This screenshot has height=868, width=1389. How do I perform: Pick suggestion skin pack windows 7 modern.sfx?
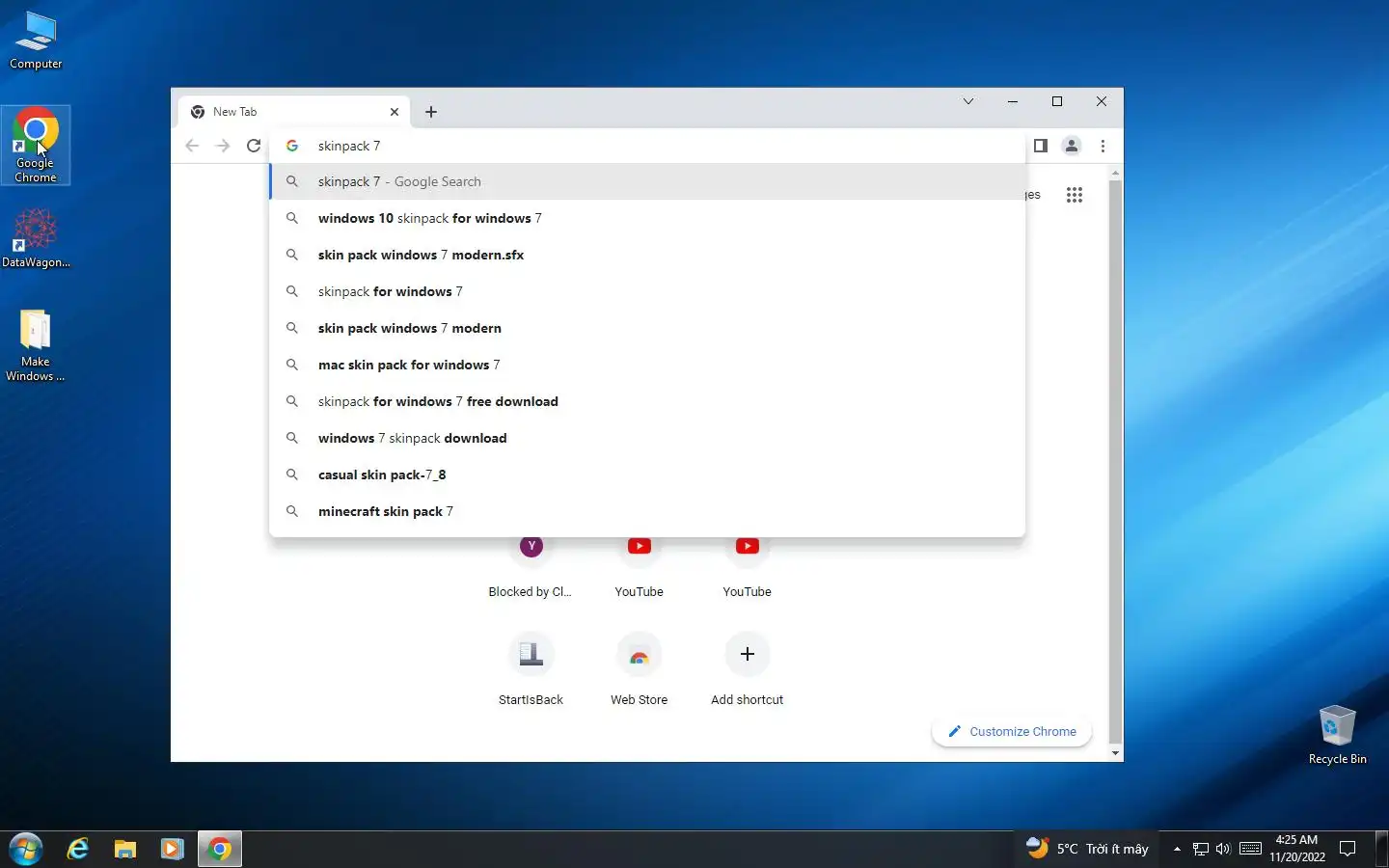647,255
